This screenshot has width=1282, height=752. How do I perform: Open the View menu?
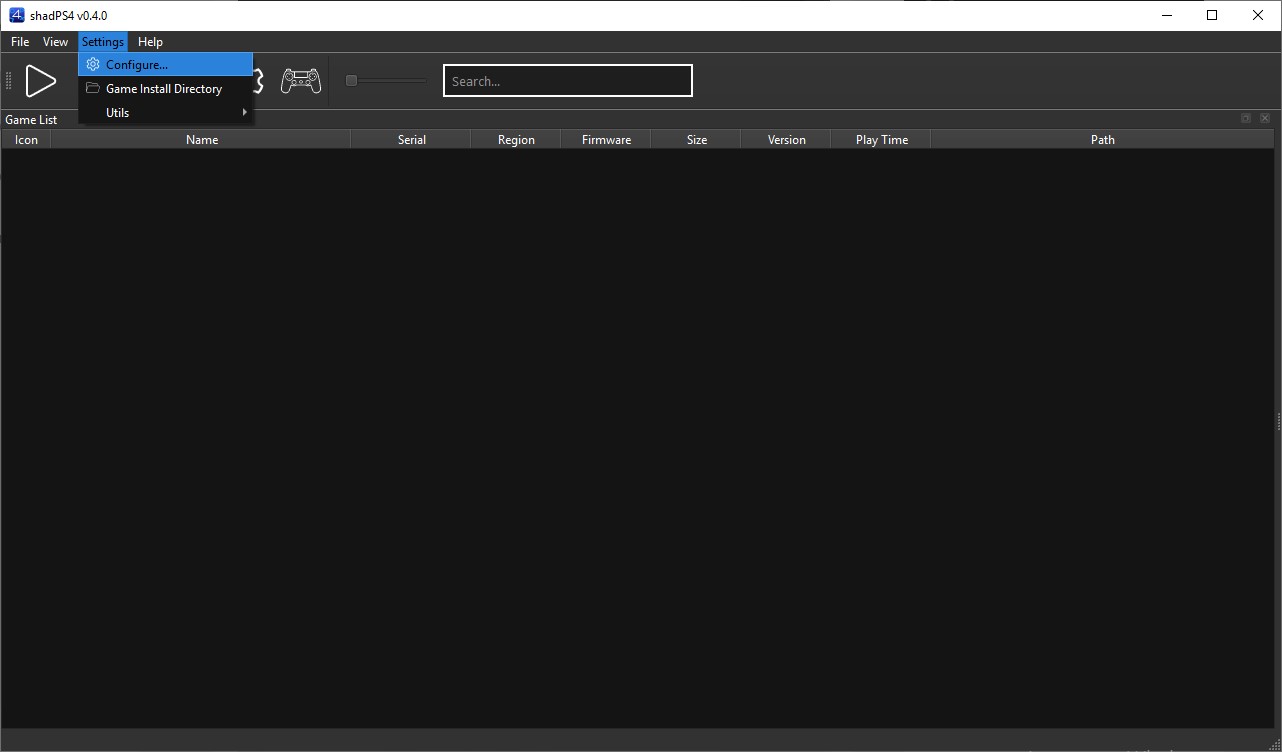[55, 42]
